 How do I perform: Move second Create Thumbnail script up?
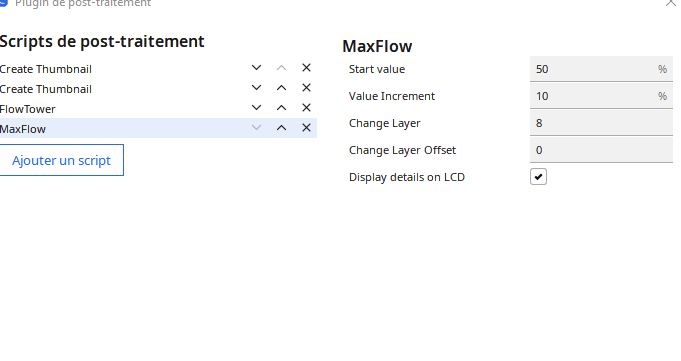(281, 88)
